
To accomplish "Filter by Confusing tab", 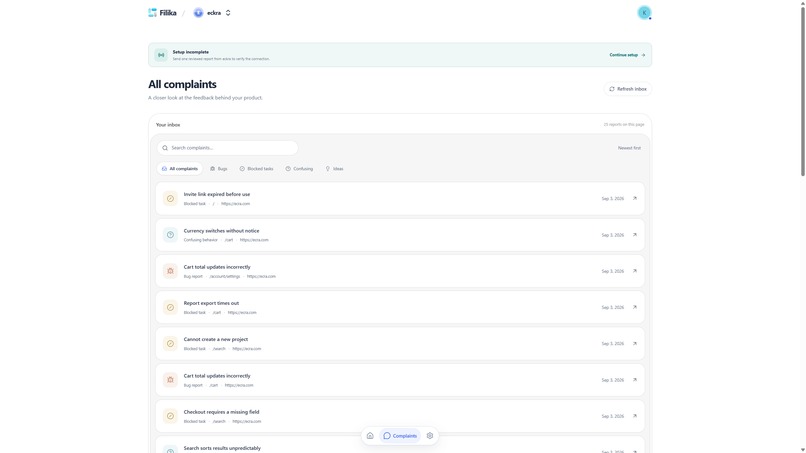I will (299, 169).
